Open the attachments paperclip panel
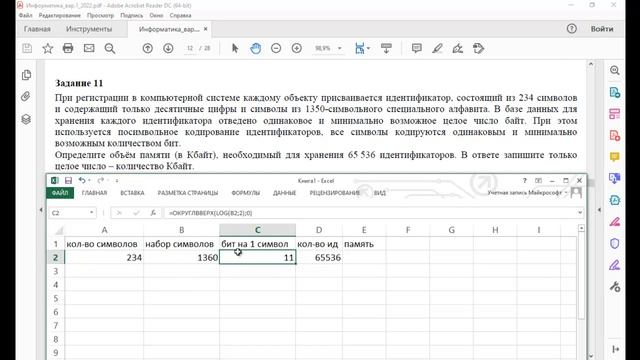 [26, 97]
